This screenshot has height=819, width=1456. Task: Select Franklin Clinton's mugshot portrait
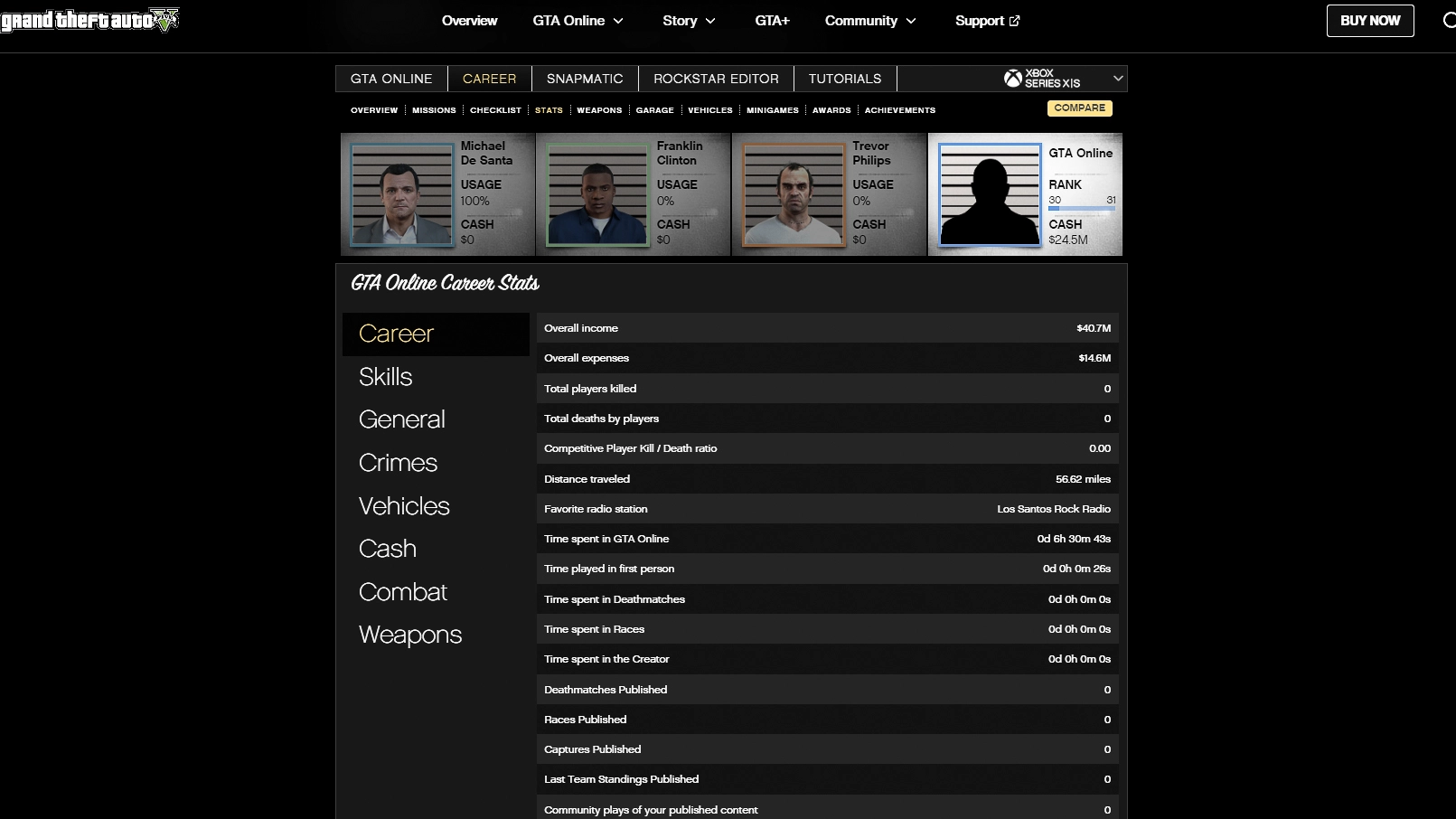click(x=597, y=194)
